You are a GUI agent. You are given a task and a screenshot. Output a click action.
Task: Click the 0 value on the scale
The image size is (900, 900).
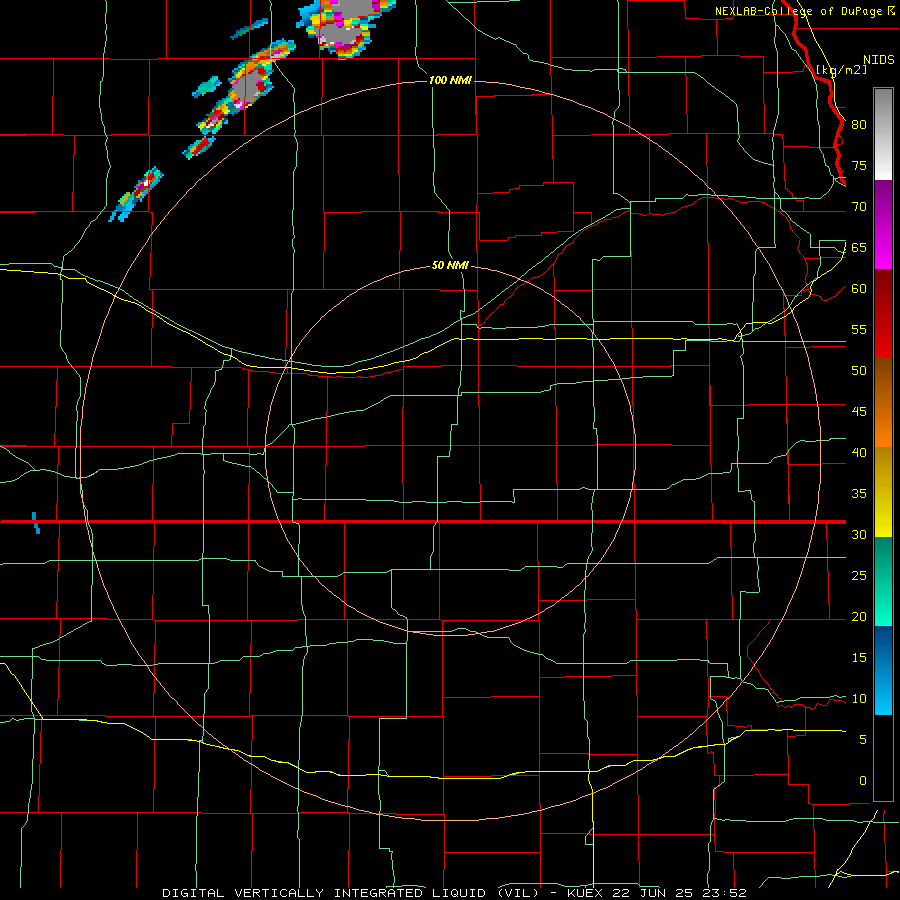click(x=863, y=781)
